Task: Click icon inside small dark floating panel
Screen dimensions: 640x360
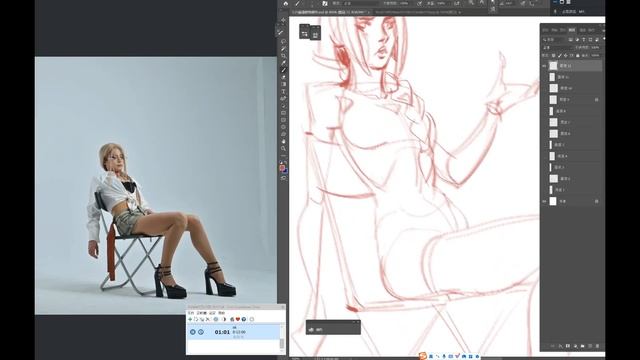Action: point(311,329)
